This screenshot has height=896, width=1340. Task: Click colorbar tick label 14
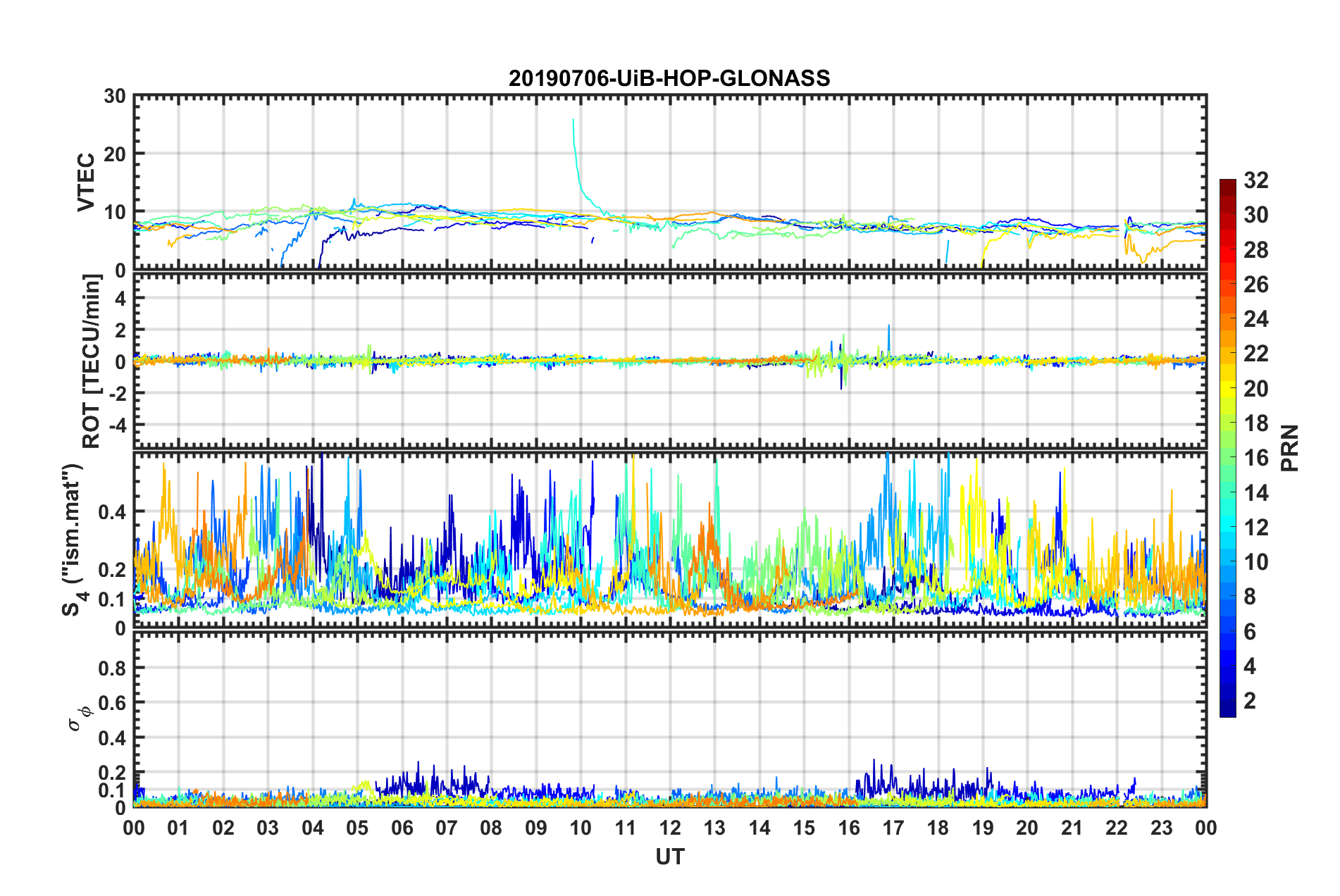click(x=1256, y=493)
